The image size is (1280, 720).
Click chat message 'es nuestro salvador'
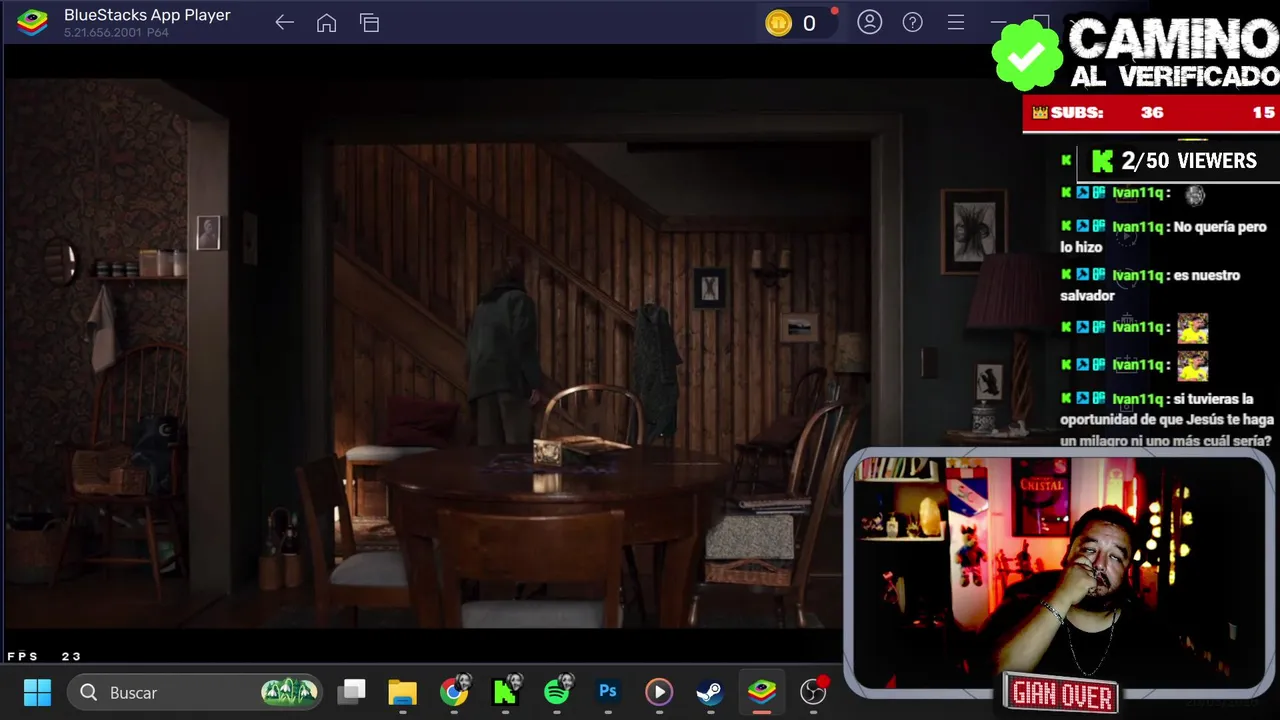tap(1150, 285)
